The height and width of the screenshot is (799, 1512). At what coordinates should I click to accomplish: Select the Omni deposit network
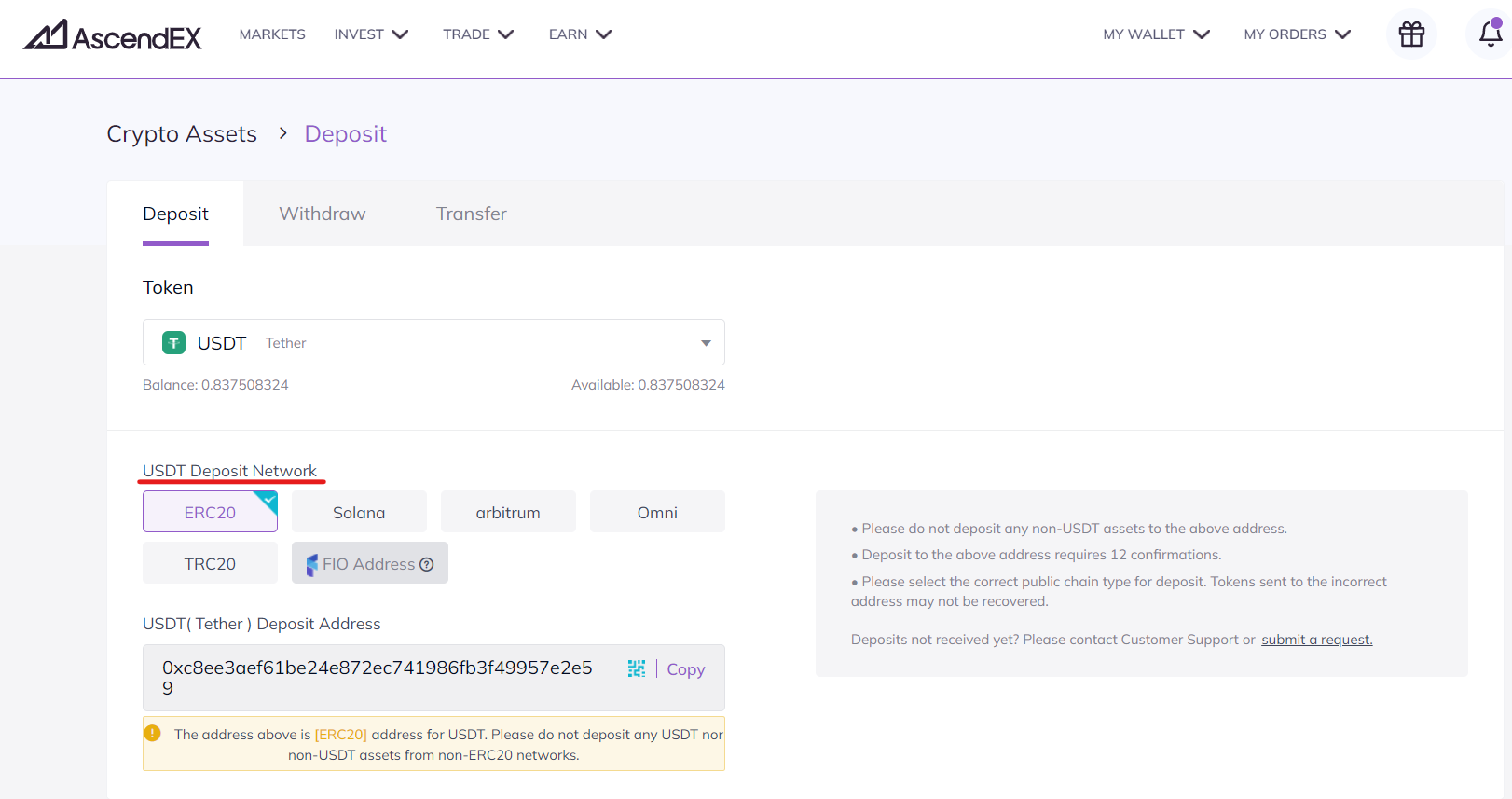click(x=657, y=512)
